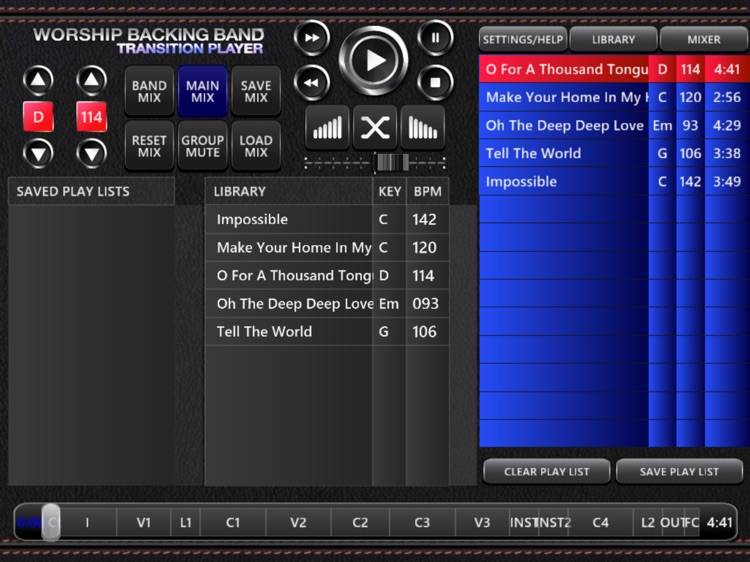Jump to C1 section on timeline
The height and width of the screenshot is (562, 750).
(x=233, y=522)
